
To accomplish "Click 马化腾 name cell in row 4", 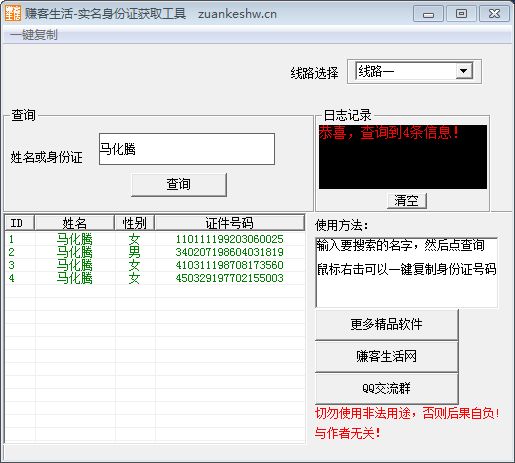I will tap(75, 278).
